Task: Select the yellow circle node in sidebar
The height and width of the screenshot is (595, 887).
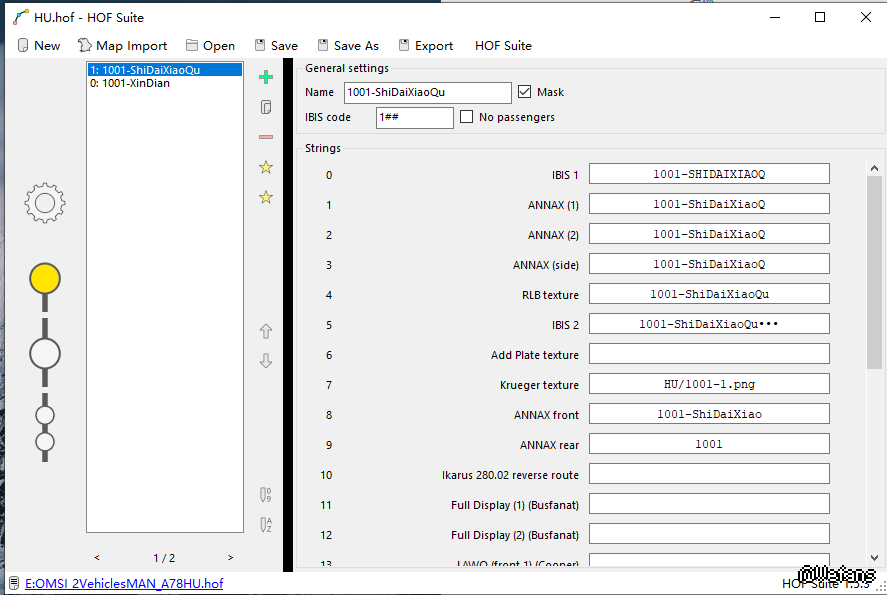Action: (45, 278)
